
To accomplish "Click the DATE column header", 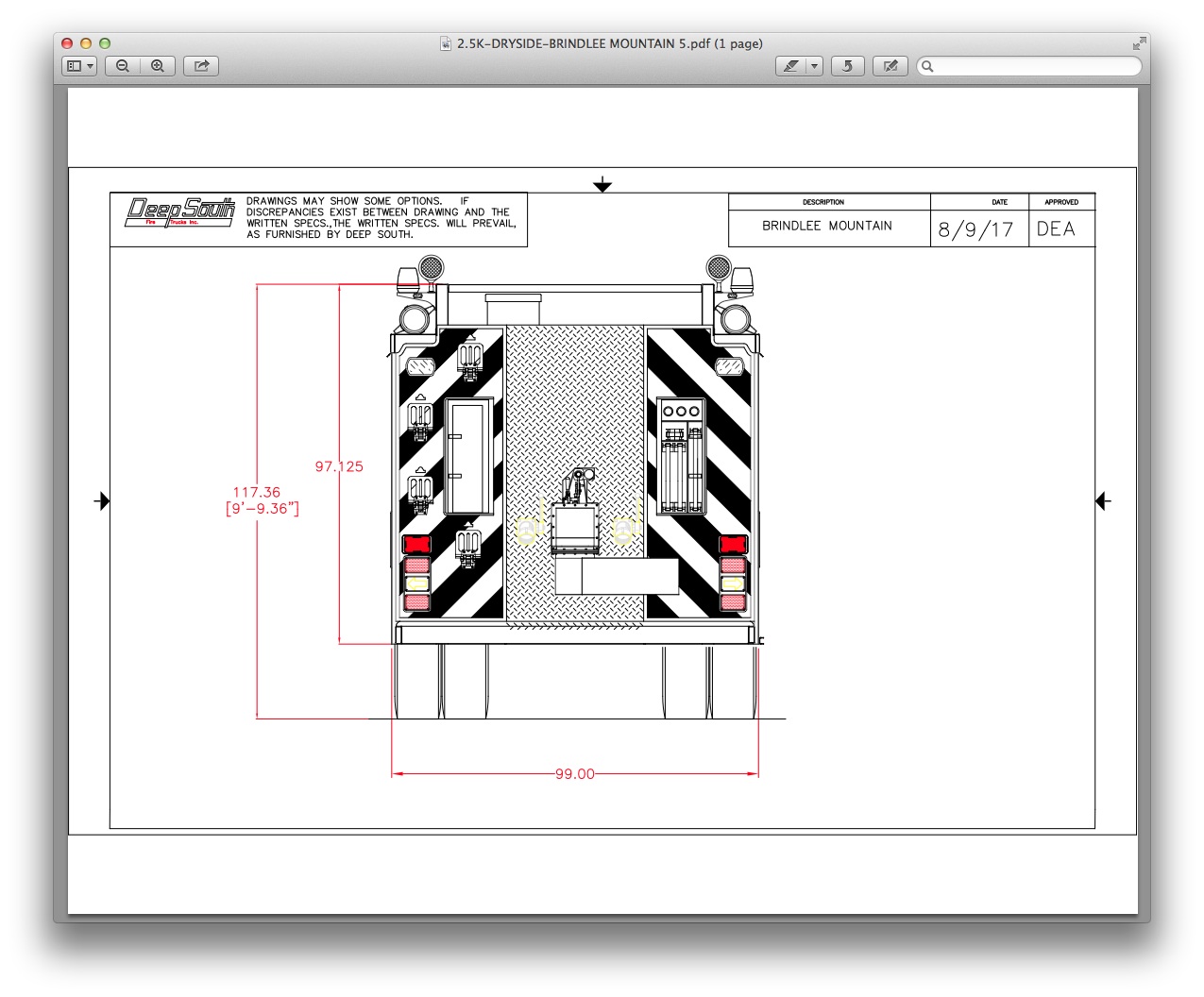I will click(999, 202).
